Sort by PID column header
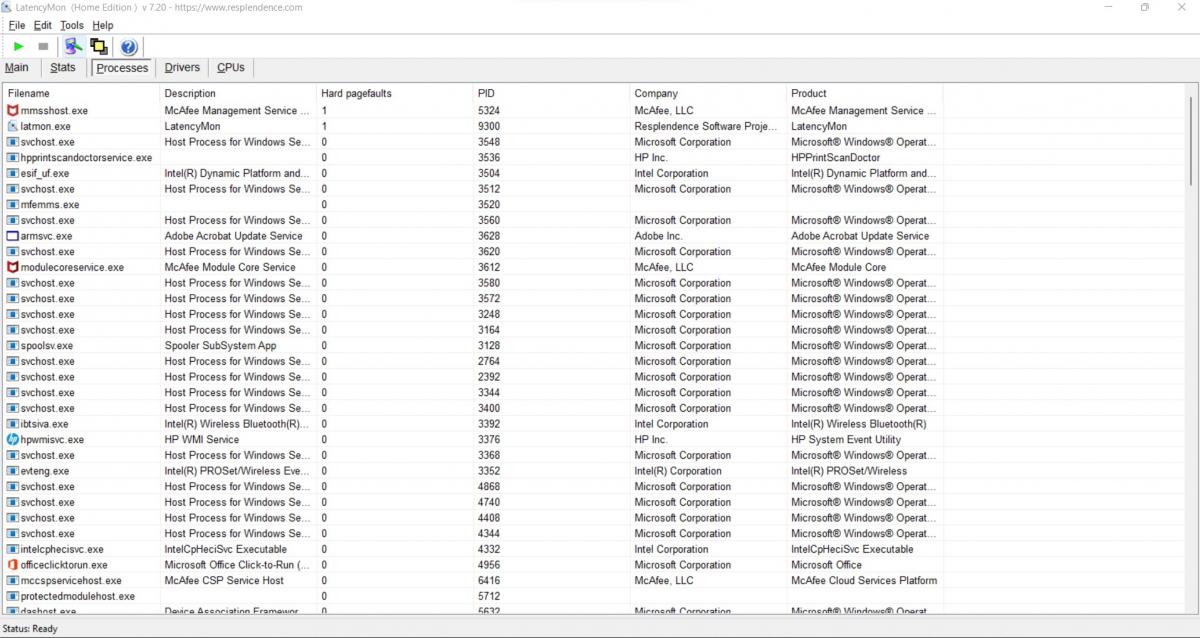Image resolution: width=1200 pixels, height=638 pixels. [552, 93]
